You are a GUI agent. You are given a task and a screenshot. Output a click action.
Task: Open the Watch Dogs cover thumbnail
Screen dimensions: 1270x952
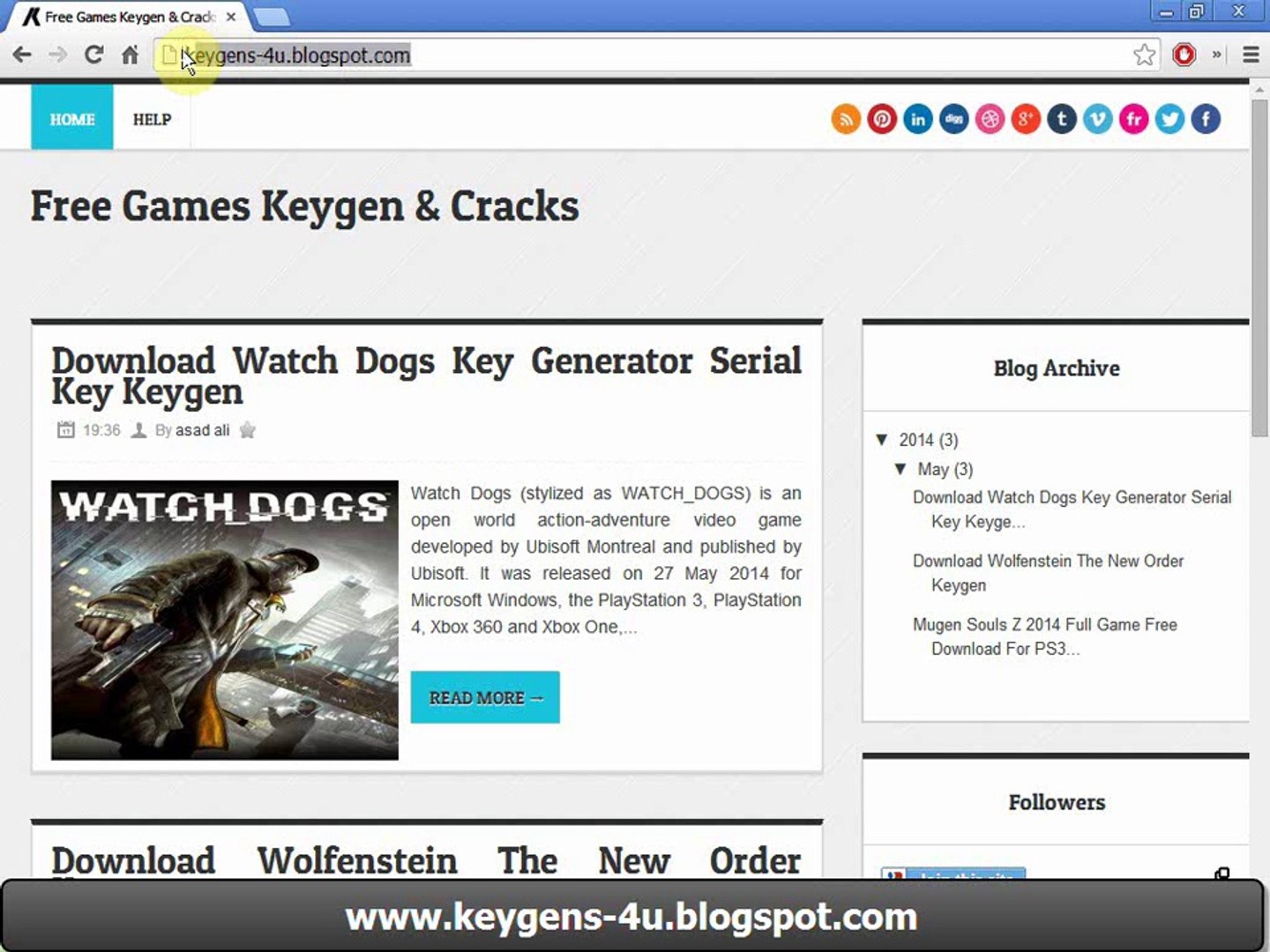click(x=225, y=620)
